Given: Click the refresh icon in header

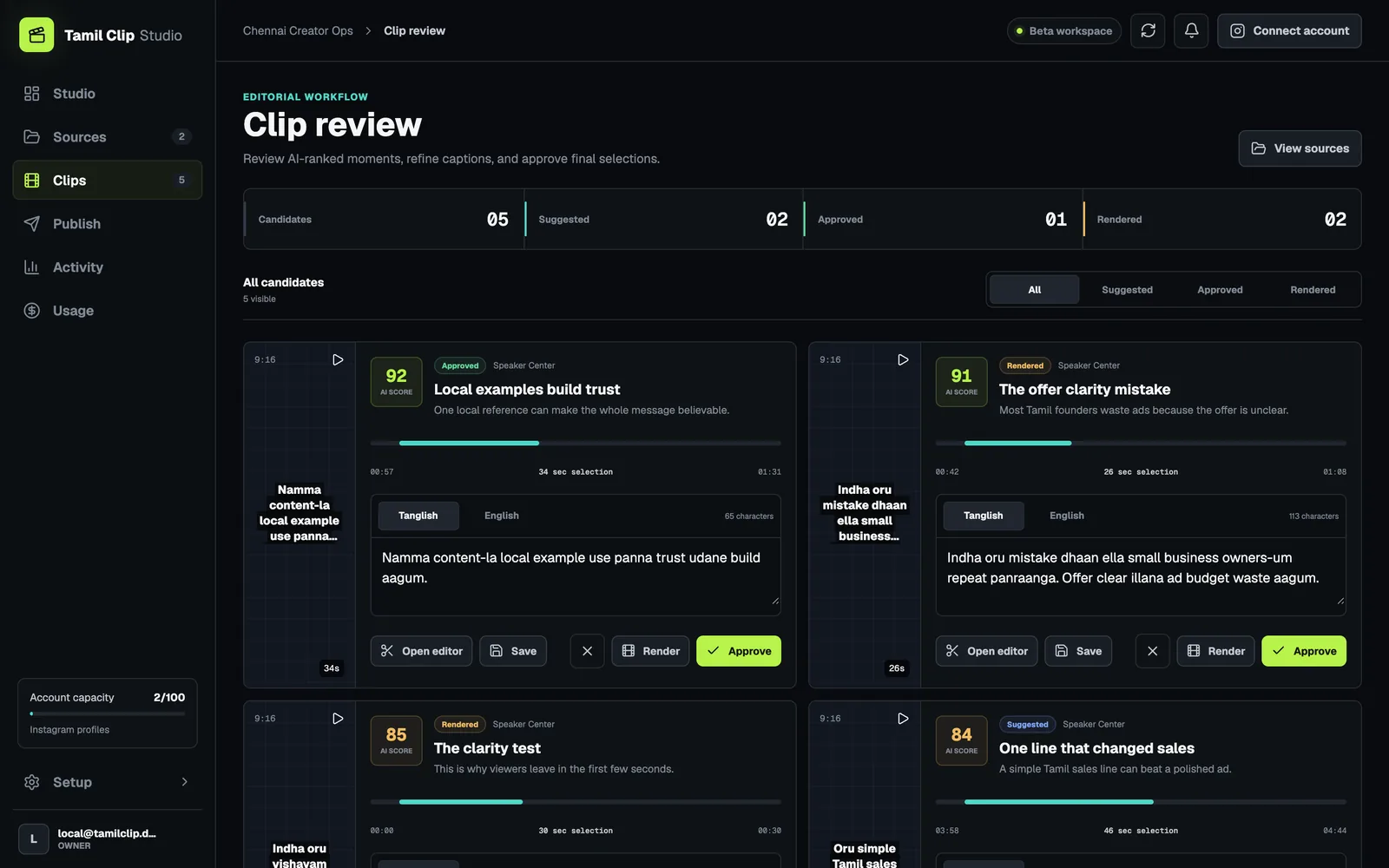Looking at the screenshot, I should click(x=1148, y=31).
